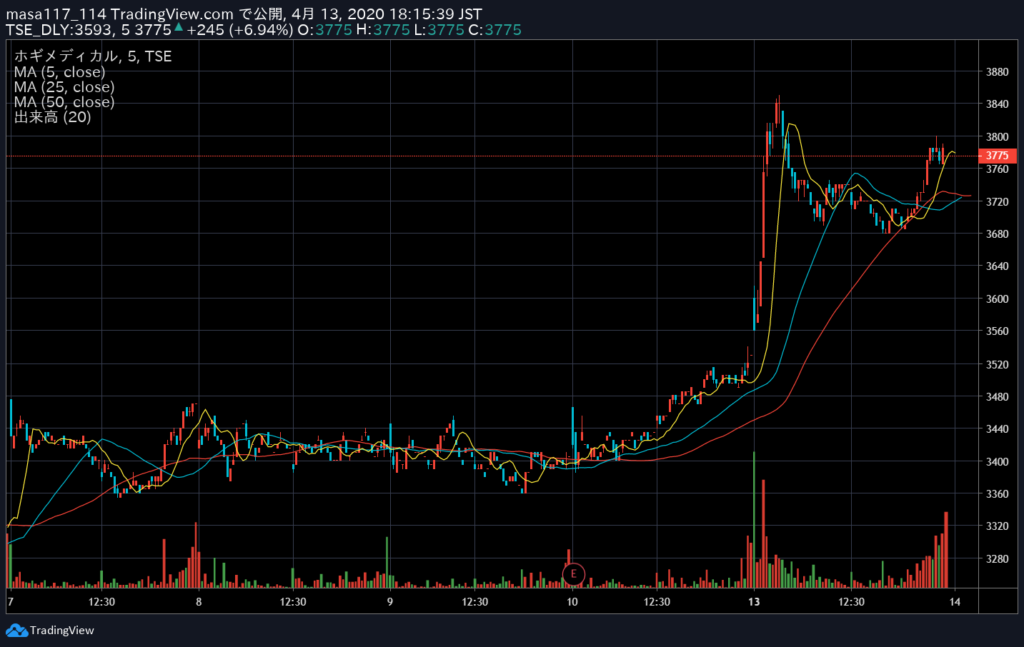Click date label 14 on time axis
This screenshot has width=1024, height=647.
[x=955, y=601]
